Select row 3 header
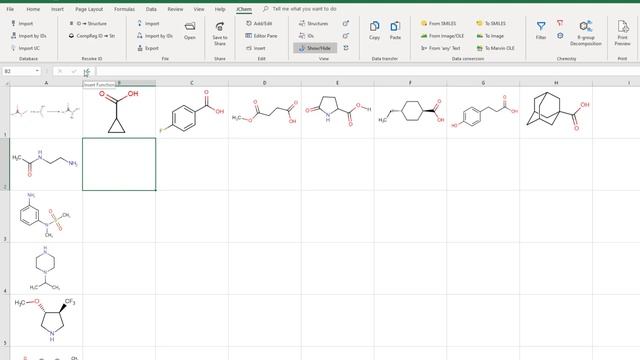 [5, 216]
